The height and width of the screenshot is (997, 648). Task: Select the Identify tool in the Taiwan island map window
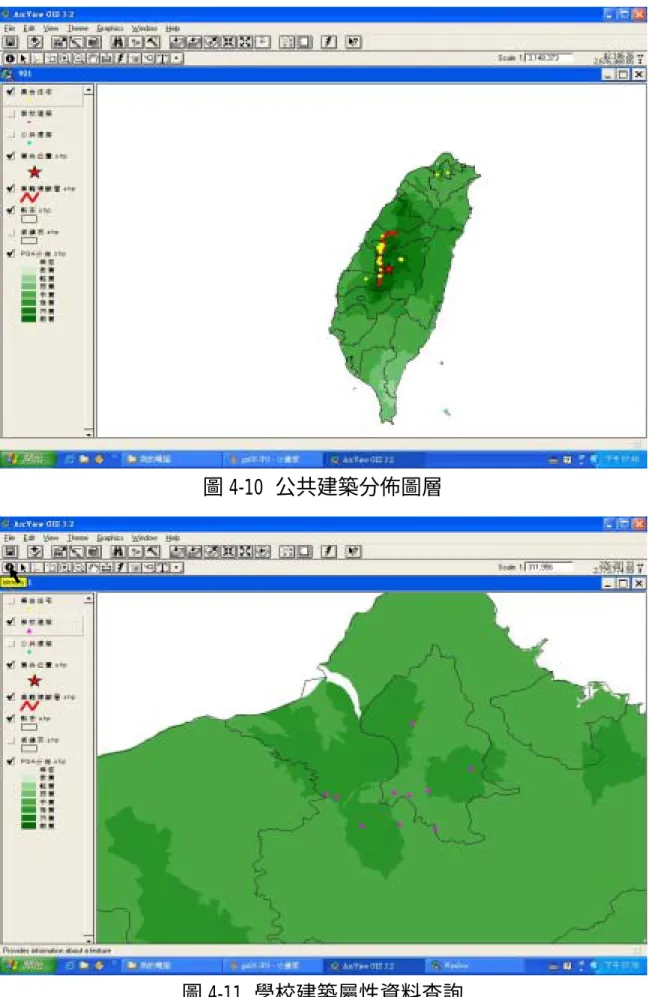pyautogui.click(x=10, y=58)
